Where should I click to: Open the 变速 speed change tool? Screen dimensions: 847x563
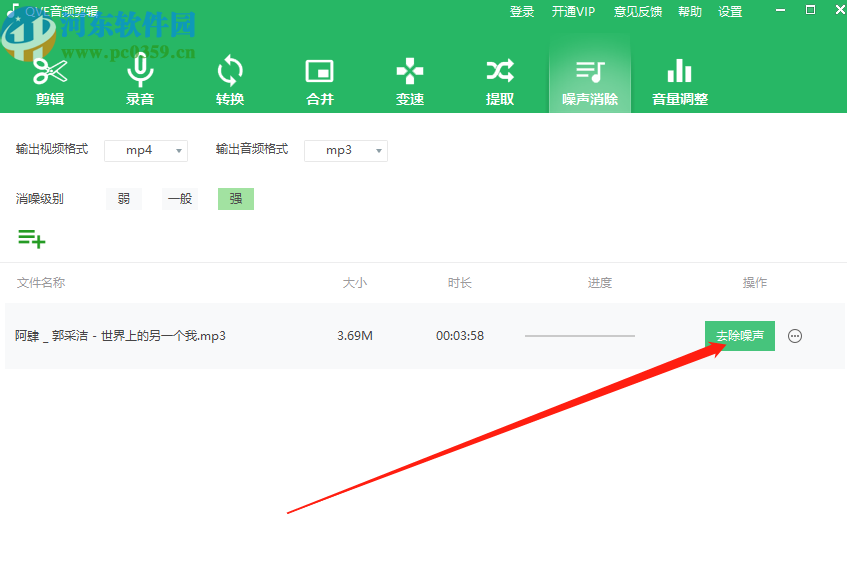[x=410, y=81]
